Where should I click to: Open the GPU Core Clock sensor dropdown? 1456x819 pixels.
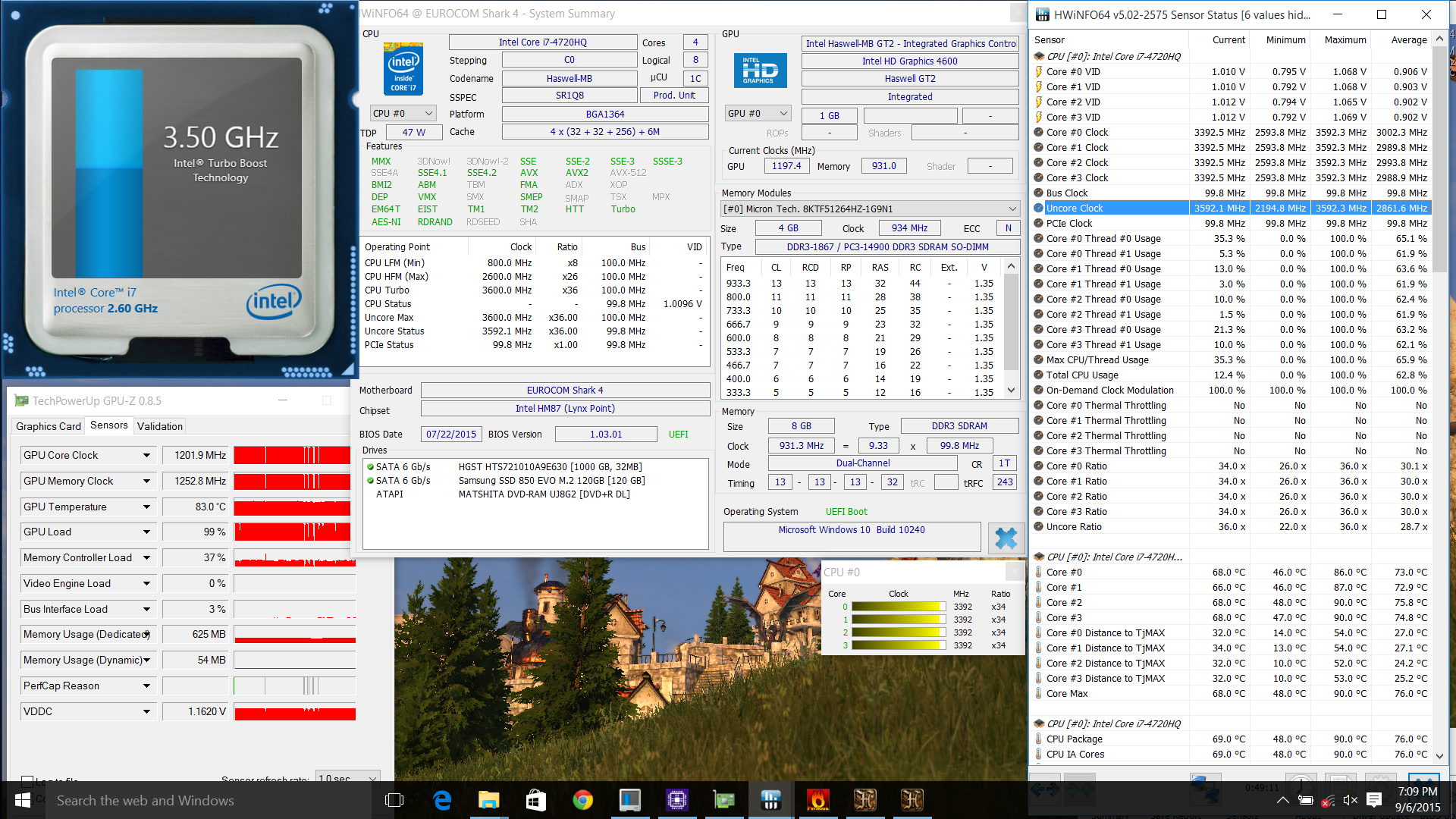(x=146, y=456)
